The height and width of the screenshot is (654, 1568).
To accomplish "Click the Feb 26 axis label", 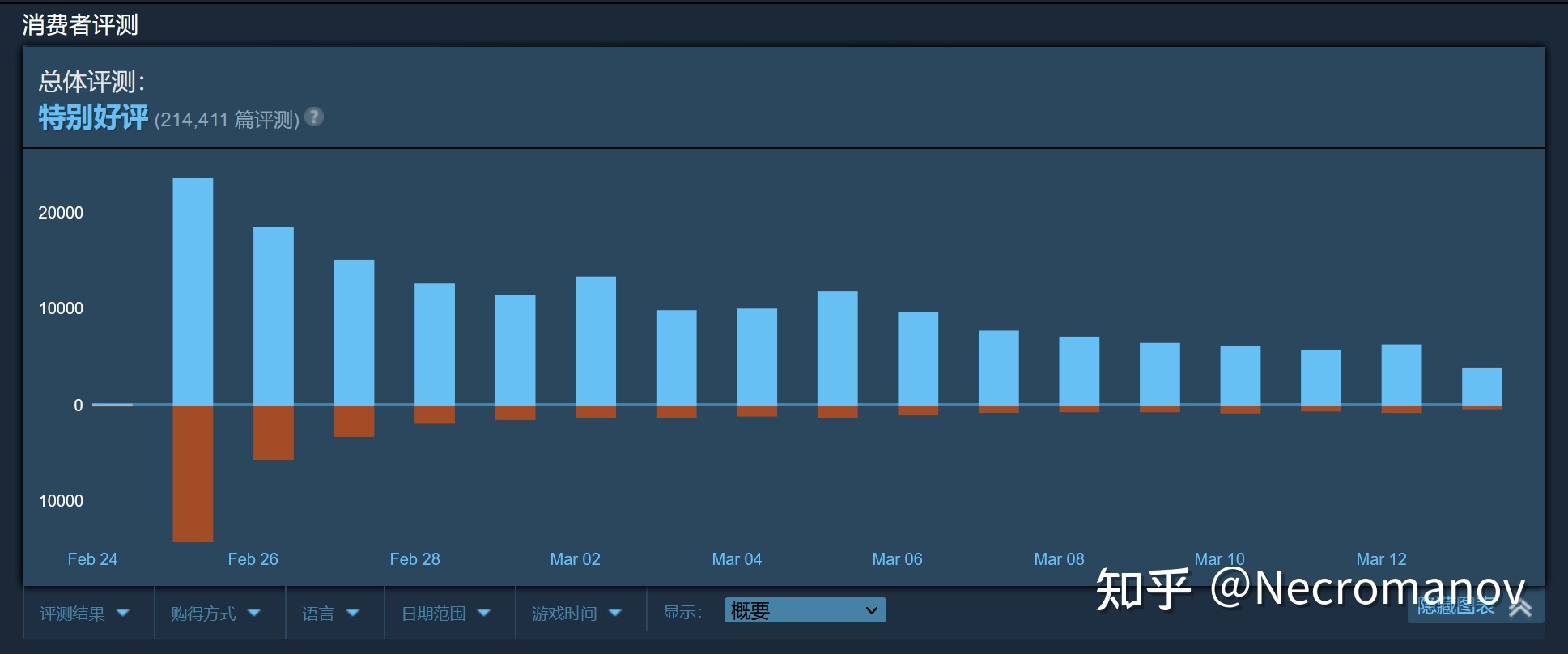I will click(x=253, y=559).
